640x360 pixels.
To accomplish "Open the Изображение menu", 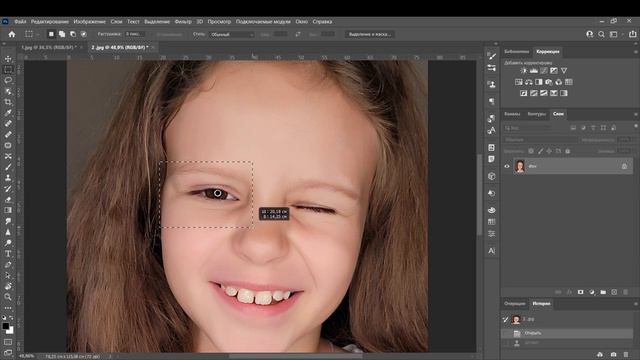I will click(x=89, y=22).
